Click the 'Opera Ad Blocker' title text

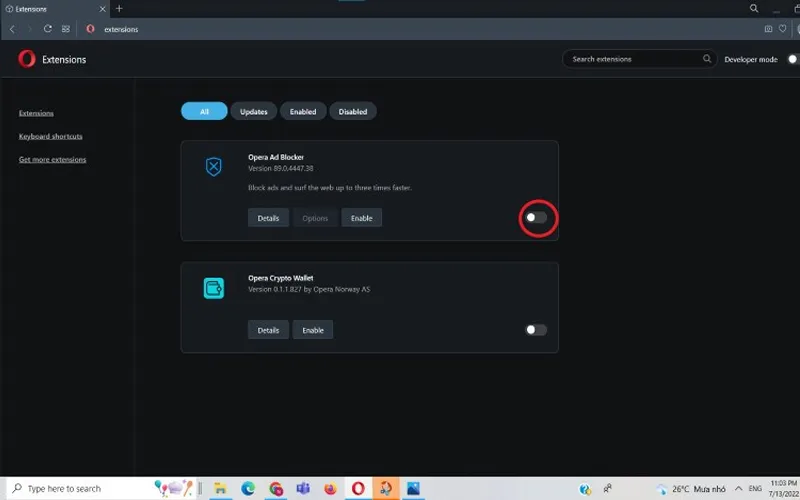(276, 157)
